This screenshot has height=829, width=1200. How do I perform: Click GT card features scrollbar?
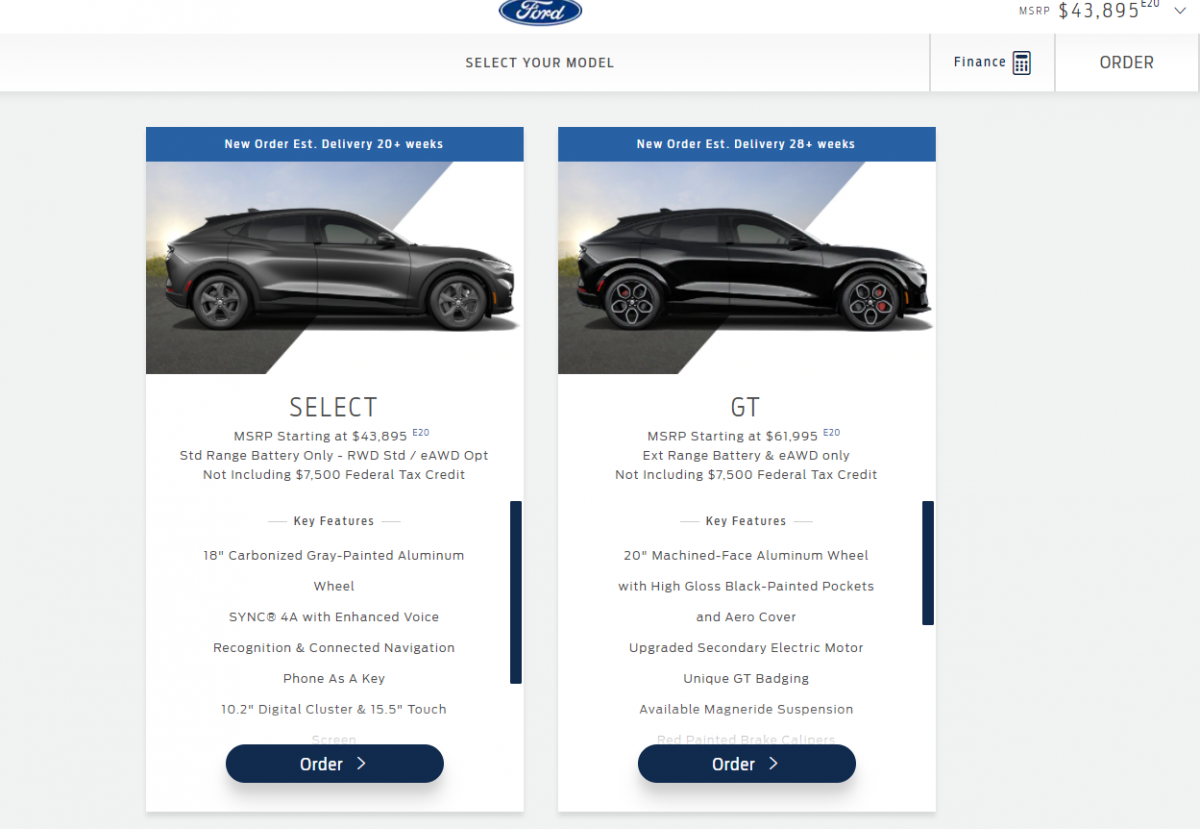[x=928, y=563]
